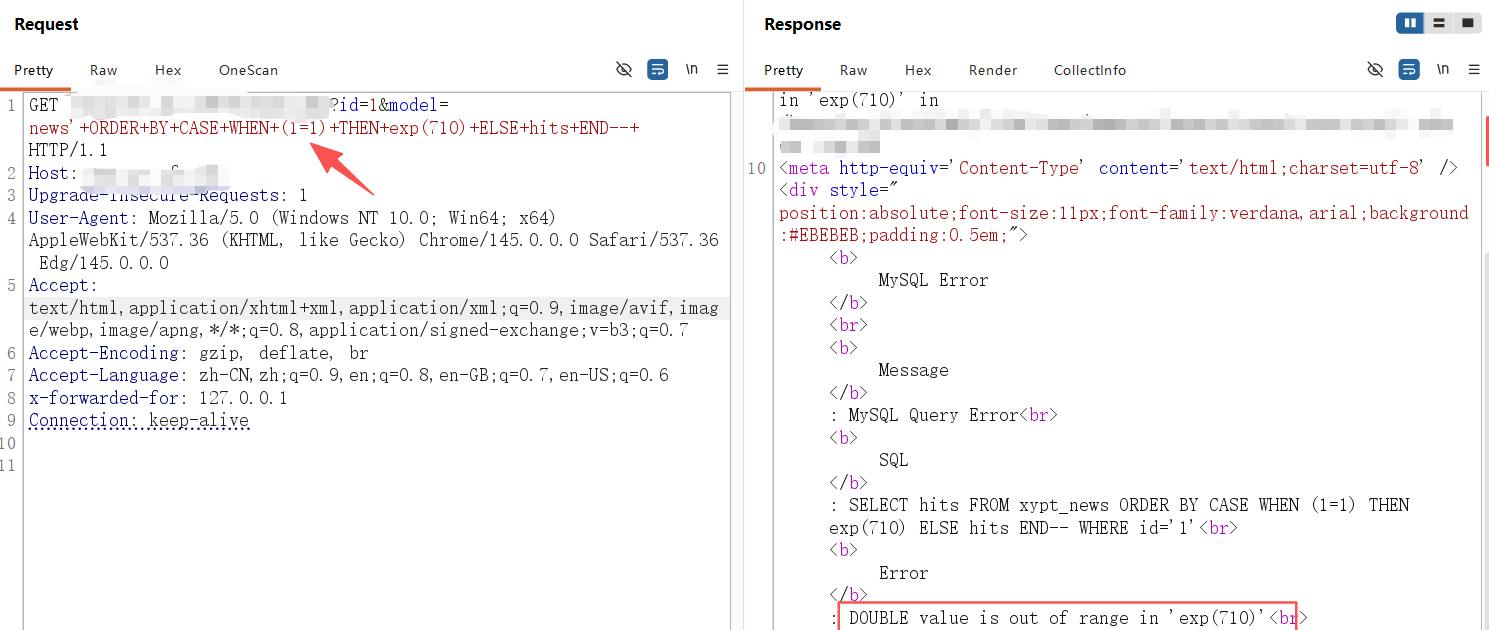
Task: Click HTTP/1.1 in request line
Action: coord(67,150)
